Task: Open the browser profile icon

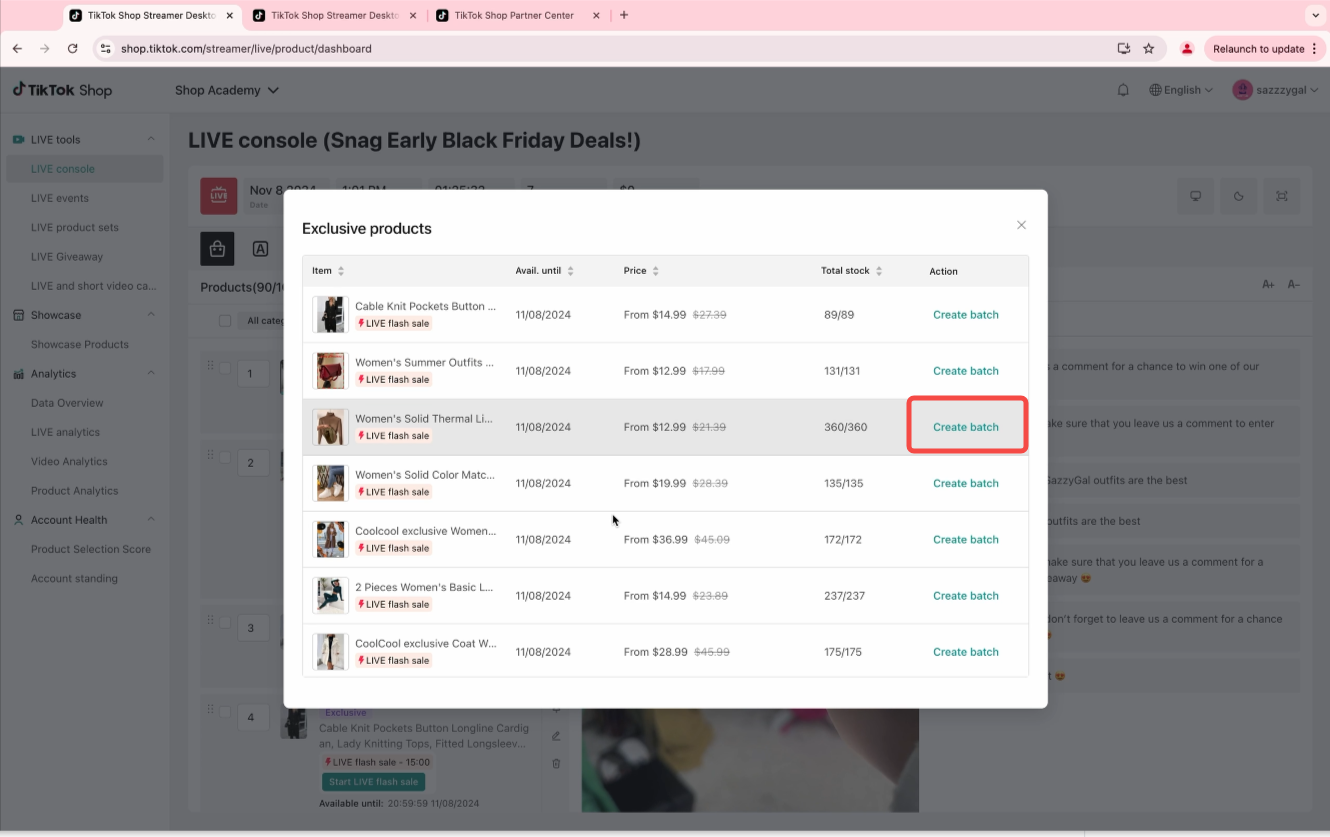Action: pyautogui.click(x=1187, y=48)
